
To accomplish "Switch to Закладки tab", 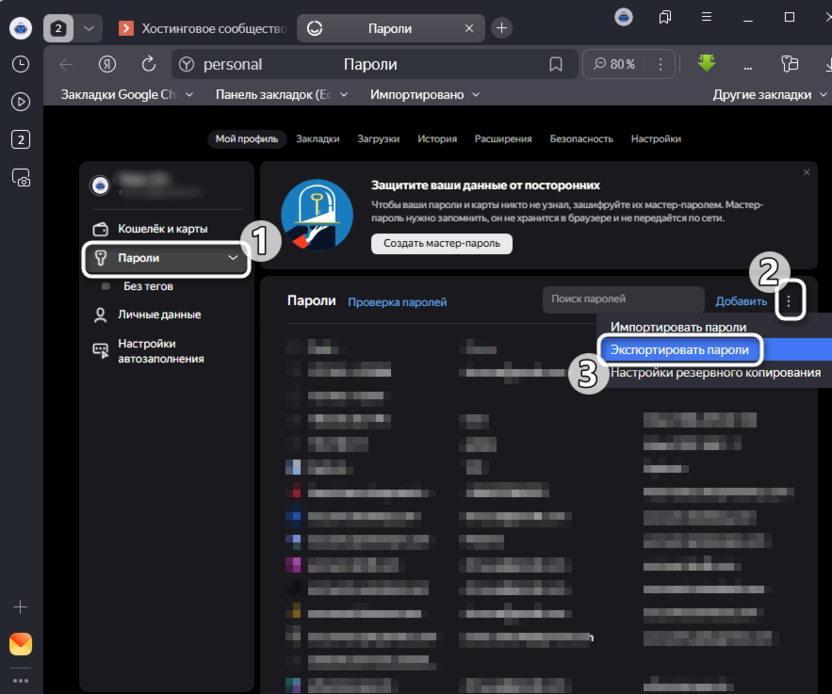I will 317,139.
